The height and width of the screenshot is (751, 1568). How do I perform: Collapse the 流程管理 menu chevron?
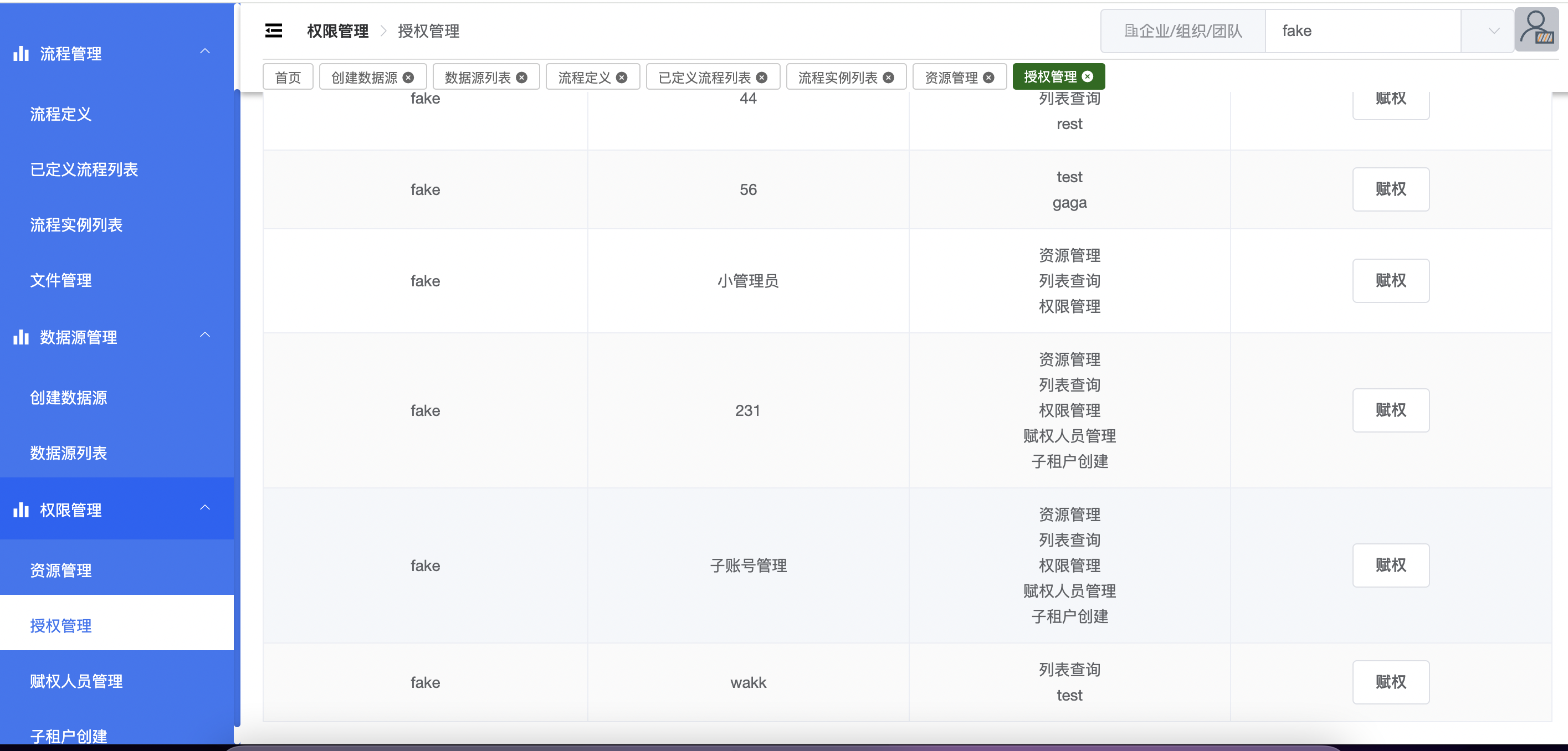point(205,51)
